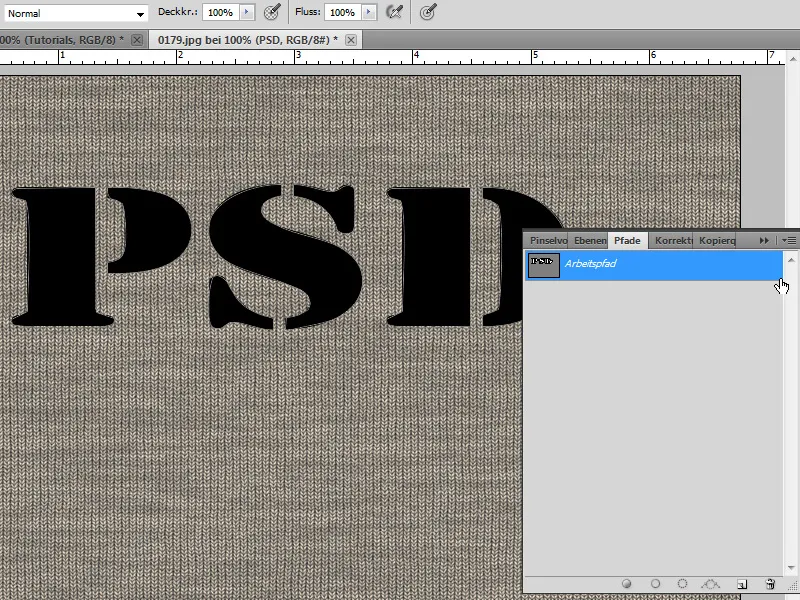Open the Pfade panel options menu
Screen dimensions: 800x600
coord(789,240)
